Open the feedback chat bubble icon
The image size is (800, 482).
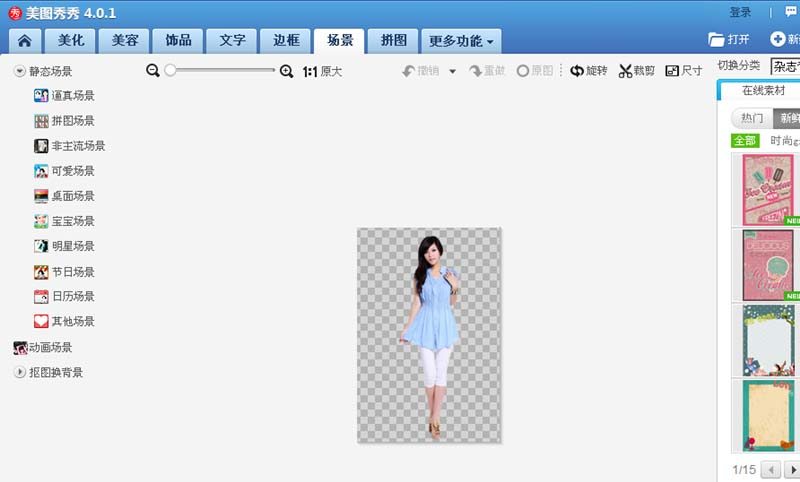coord(791,12)
